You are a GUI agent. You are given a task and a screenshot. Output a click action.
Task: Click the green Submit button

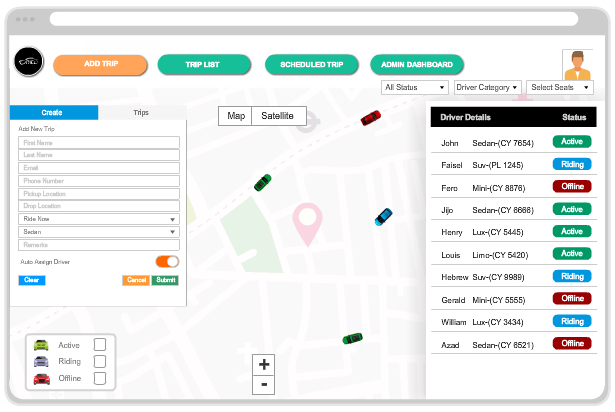pos(165,280)
